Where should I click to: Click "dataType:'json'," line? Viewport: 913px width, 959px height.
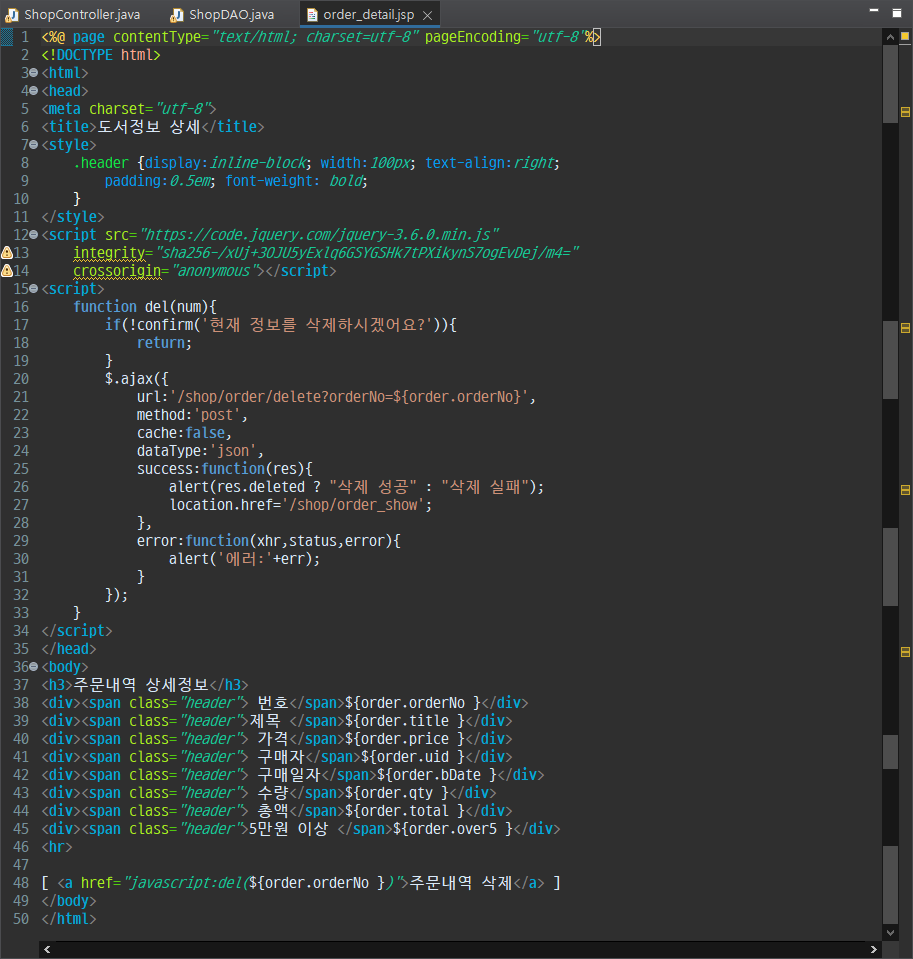(x=200, y=451)
